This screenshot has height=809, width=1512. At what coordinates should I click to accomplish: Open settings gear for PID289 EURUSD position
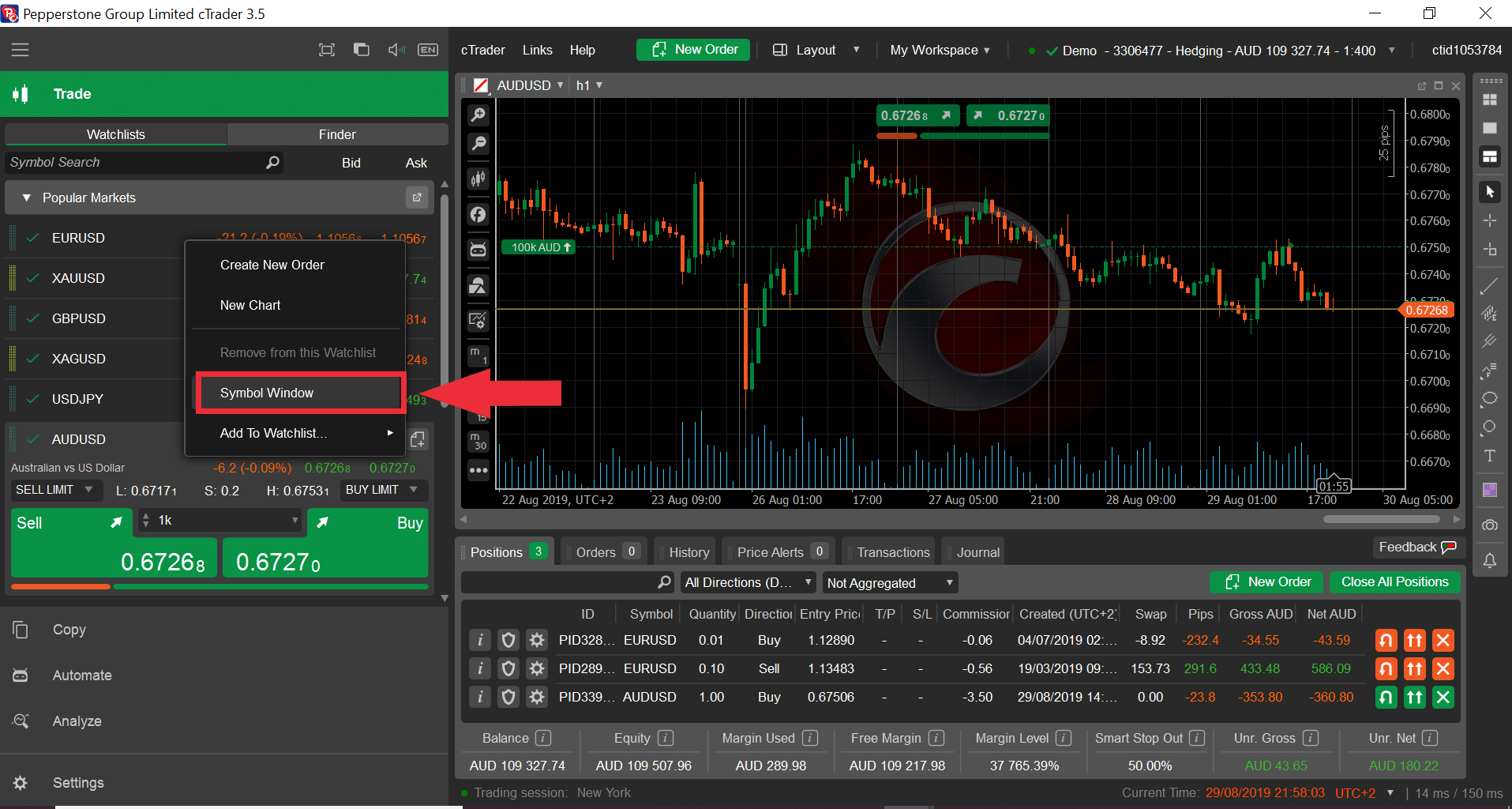(x=537, y=668)
